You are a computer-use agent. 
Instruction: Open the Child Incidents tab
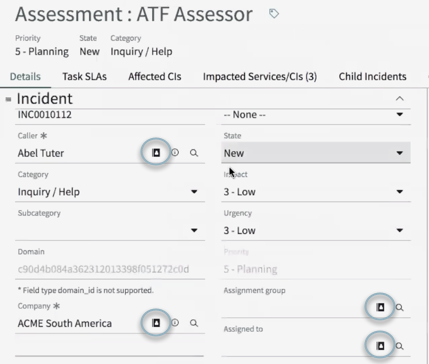tap(372, 77)
